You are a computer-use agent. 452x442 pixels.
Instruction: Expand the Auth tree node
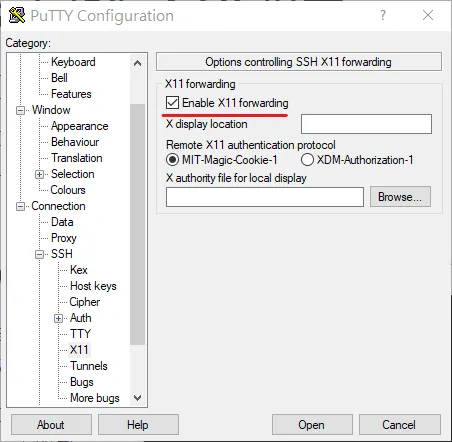[x=58, y=318]
